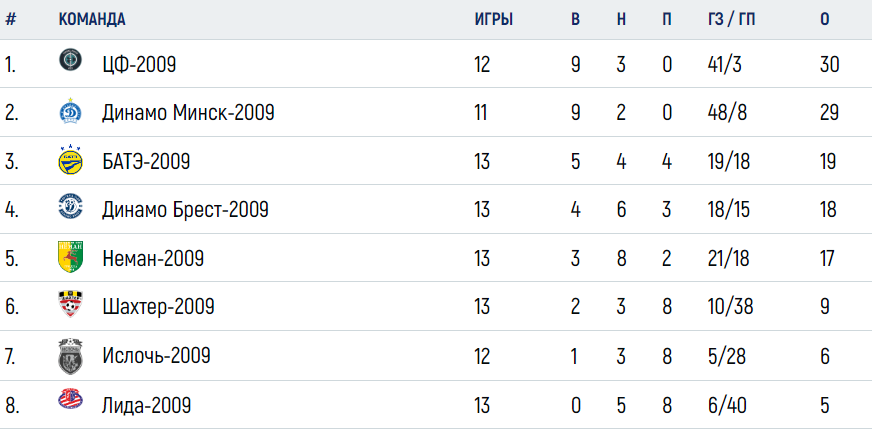Click the ЦФ-2009 team logo

pyautogui.click(x=71, y=60)
